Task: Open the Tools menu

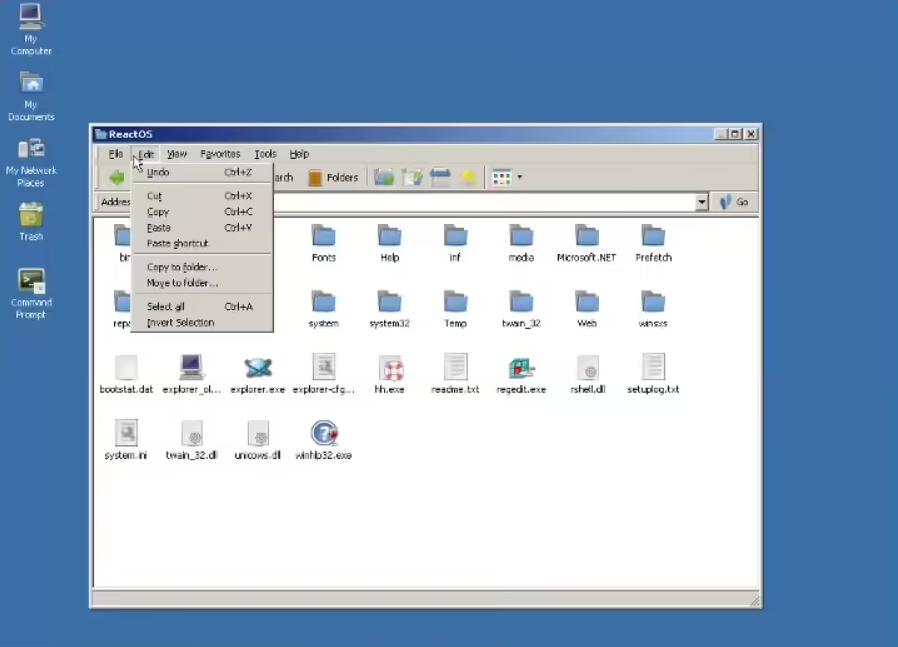Action: (x=265, y=154)
